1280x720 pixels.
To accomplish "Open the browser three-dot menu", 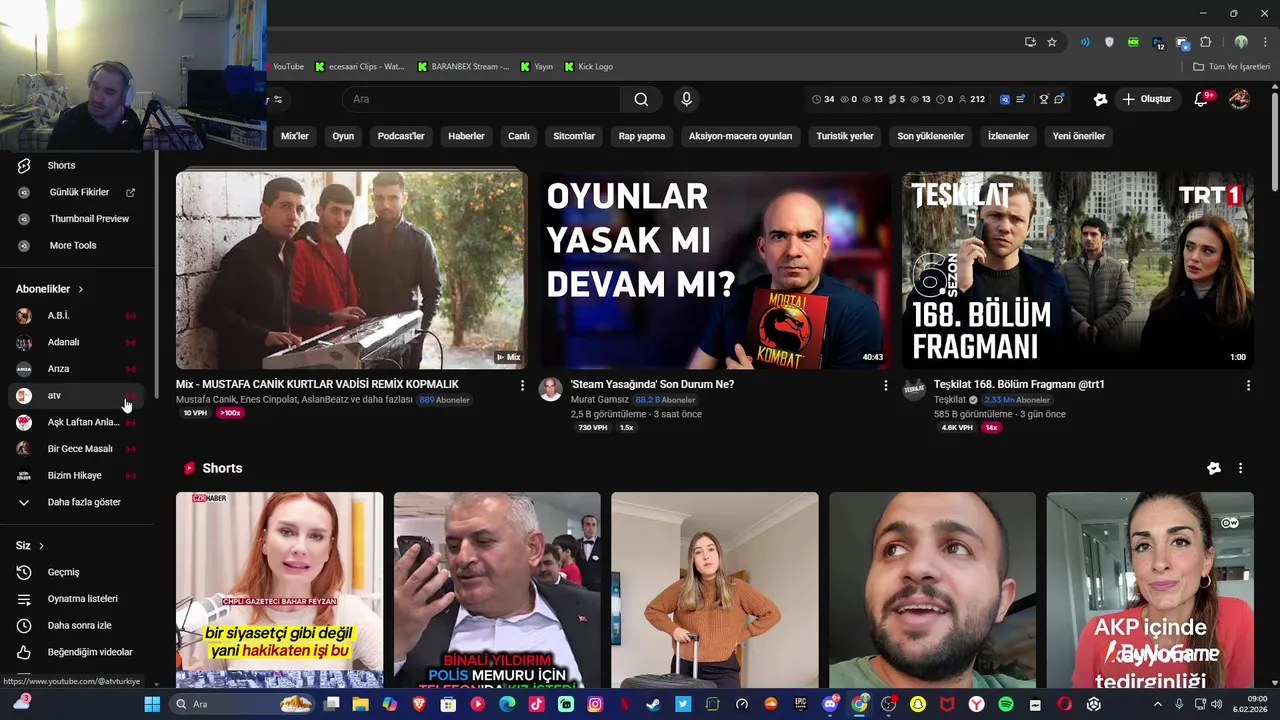I will click(1266, 42).
